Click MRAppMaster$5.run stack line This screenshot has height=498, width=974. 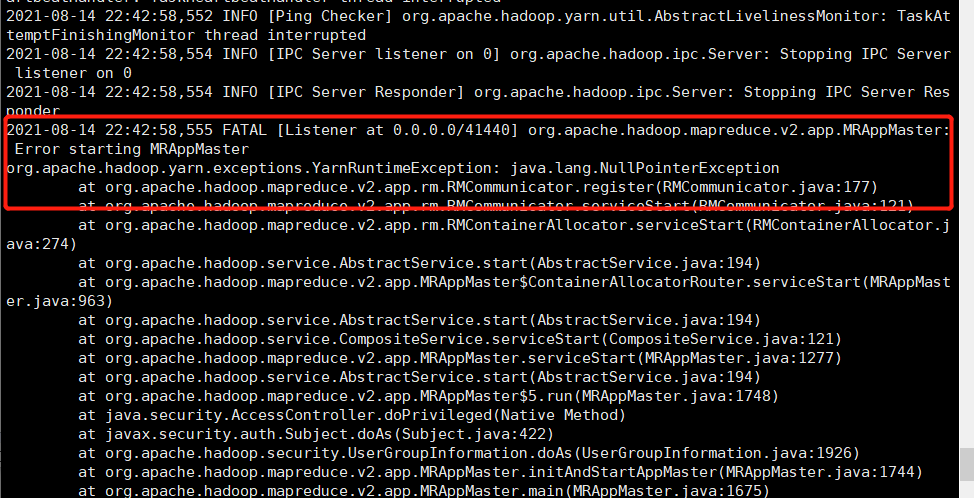428,396
